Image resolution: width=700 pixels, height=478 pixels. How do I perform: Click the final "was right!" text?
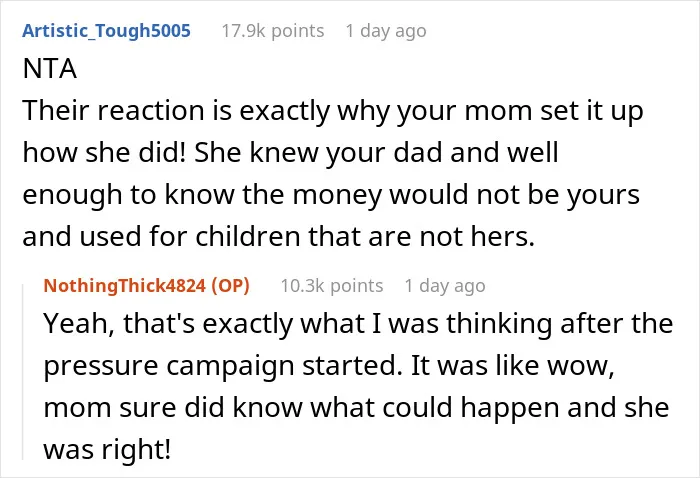point(107,449)
